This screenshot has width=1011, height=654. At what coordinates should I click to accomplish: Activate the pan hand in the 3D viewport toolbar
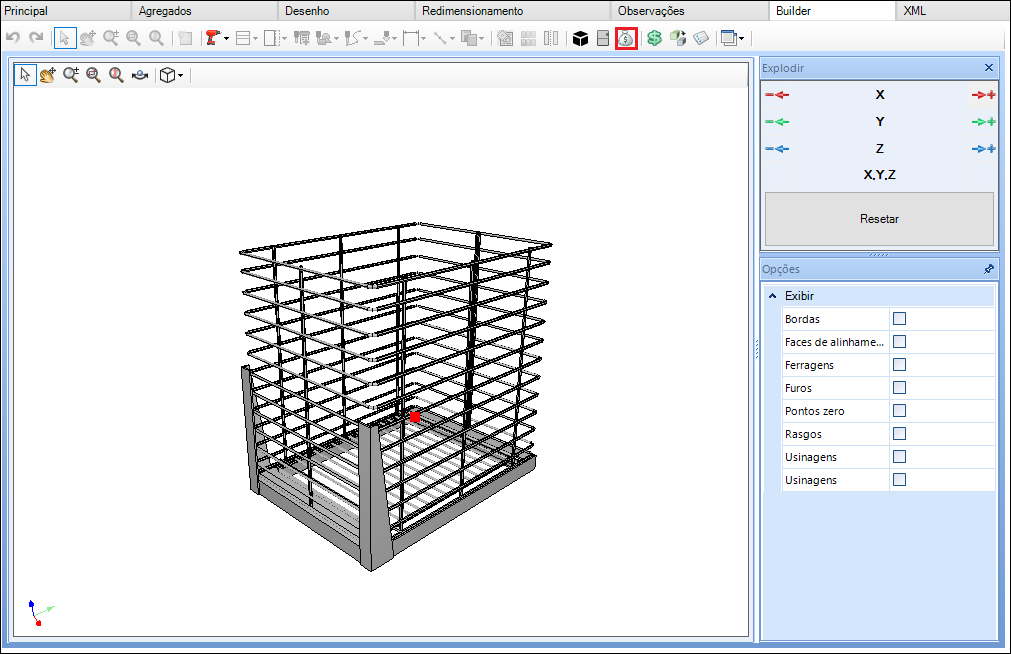48,75
